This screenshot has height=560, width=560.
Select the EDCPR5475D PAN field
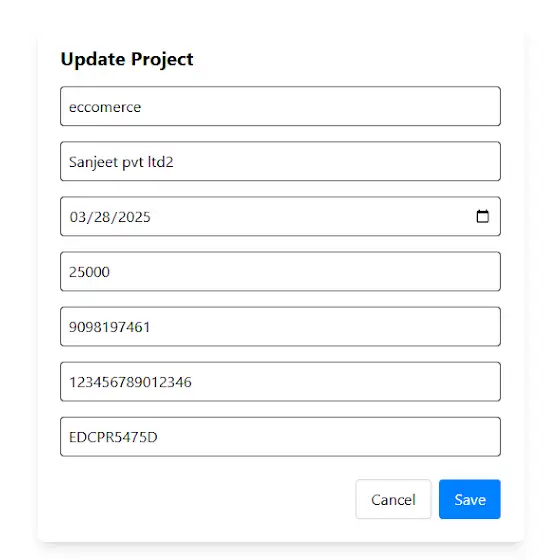(280, 436)
